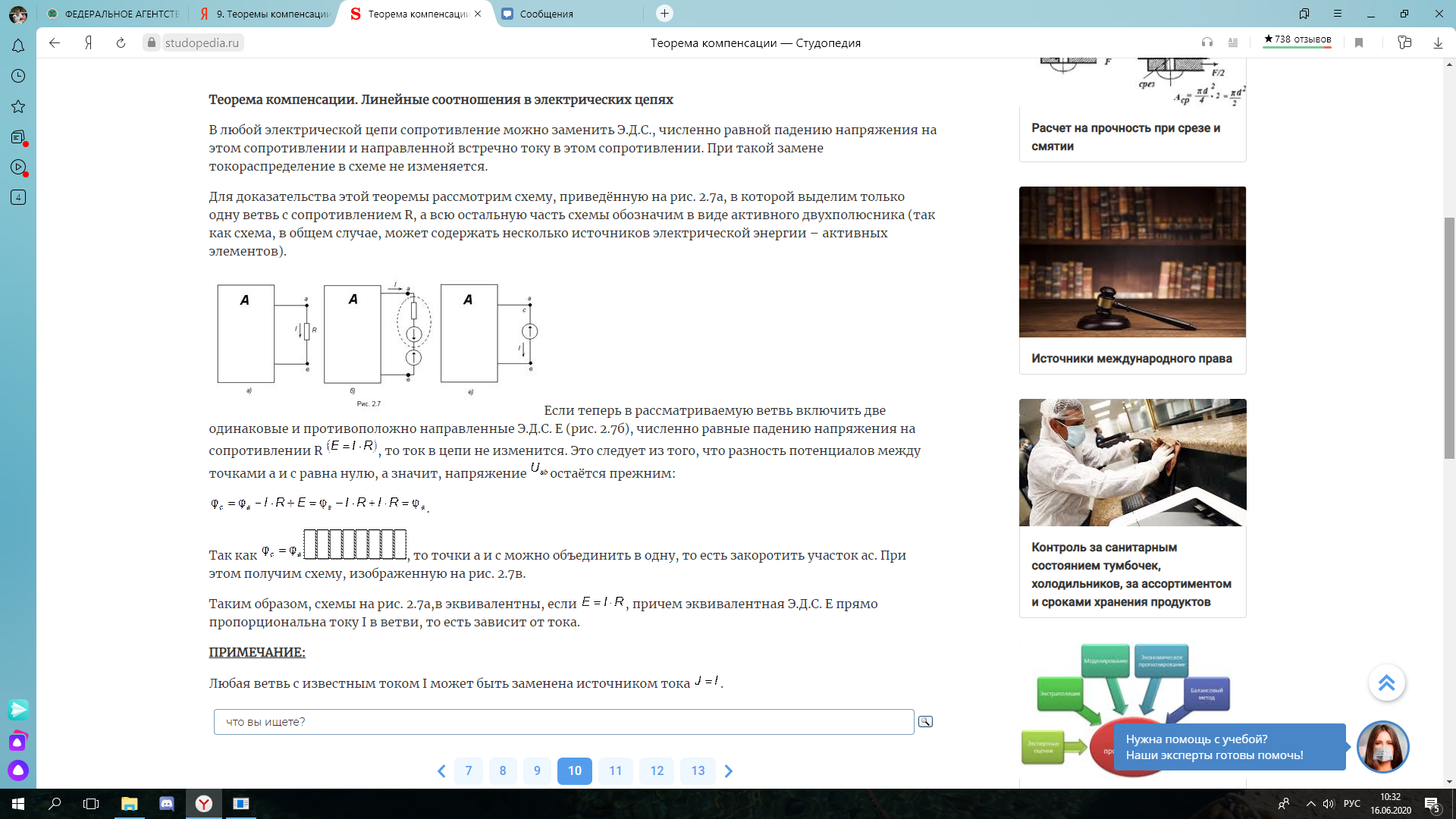Go to page 13
This screenshot has width=1456, height=819.
(698, 771)
